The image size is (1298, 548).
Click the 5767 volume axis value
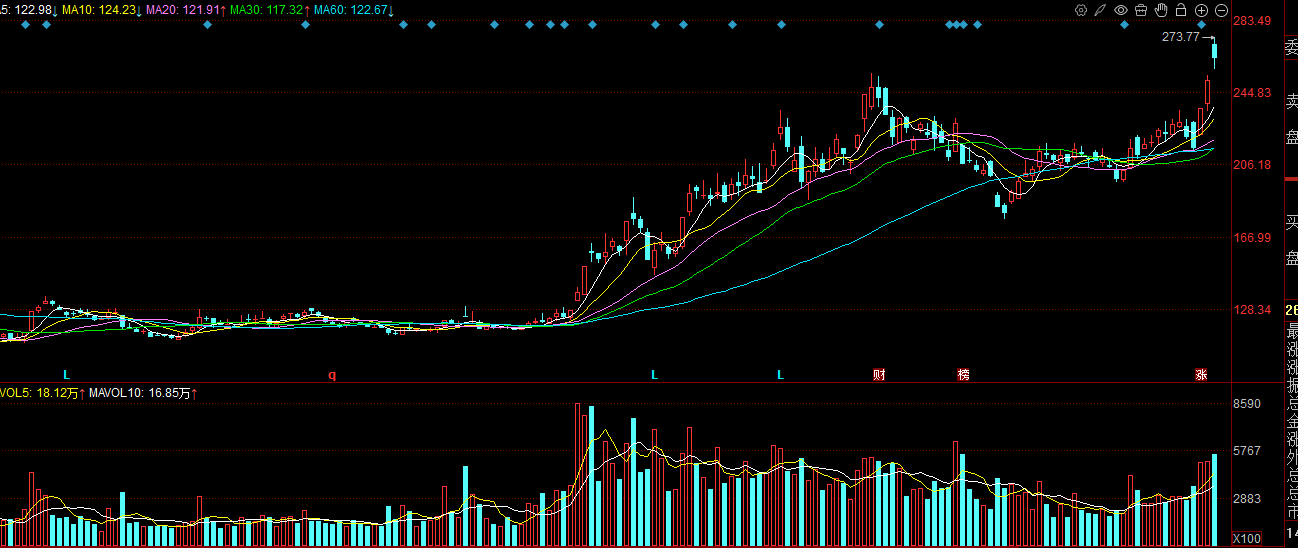tap(1247, 451)
